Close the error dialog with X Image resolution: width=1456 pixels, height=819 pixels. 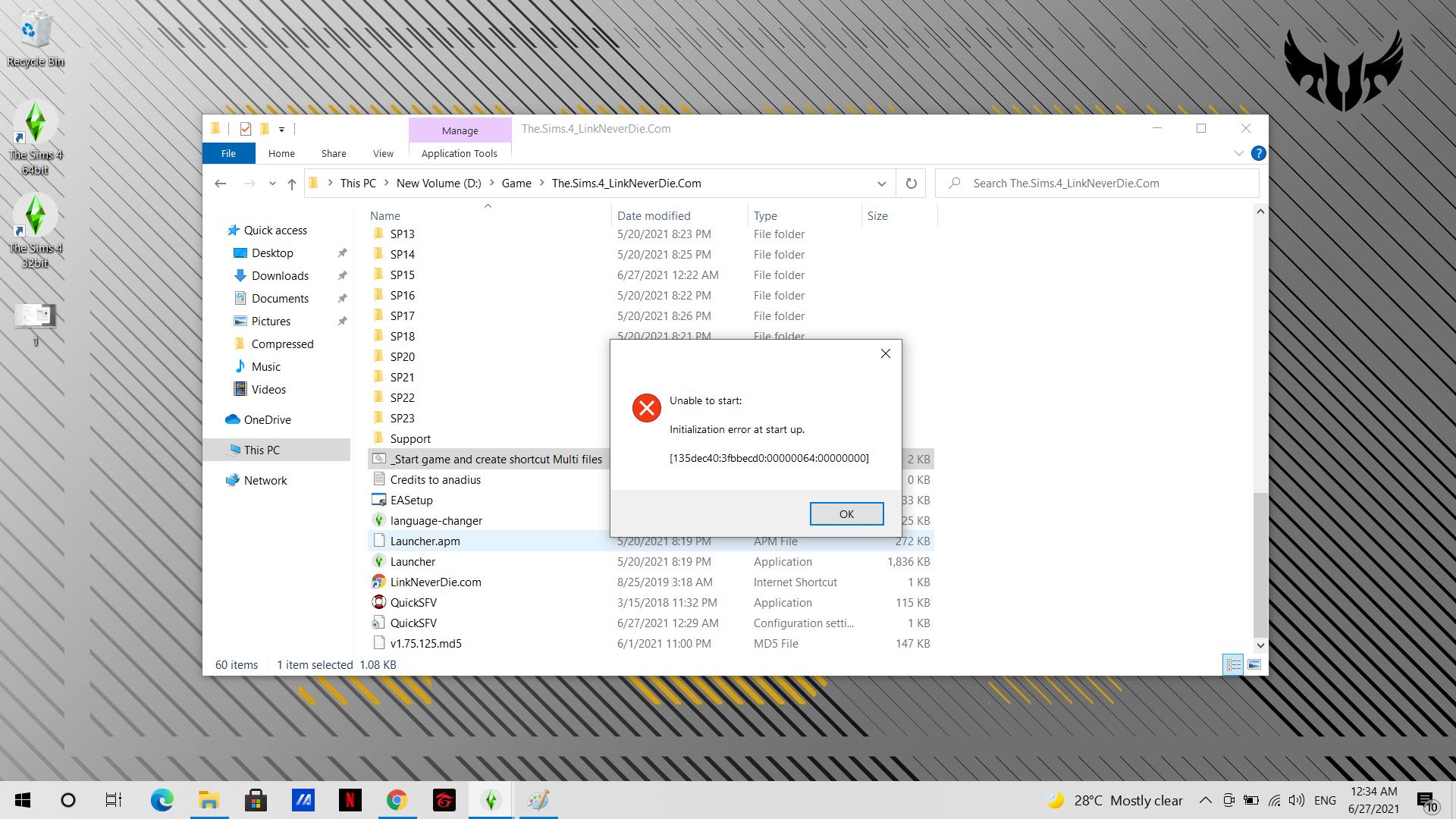(884, 354)
